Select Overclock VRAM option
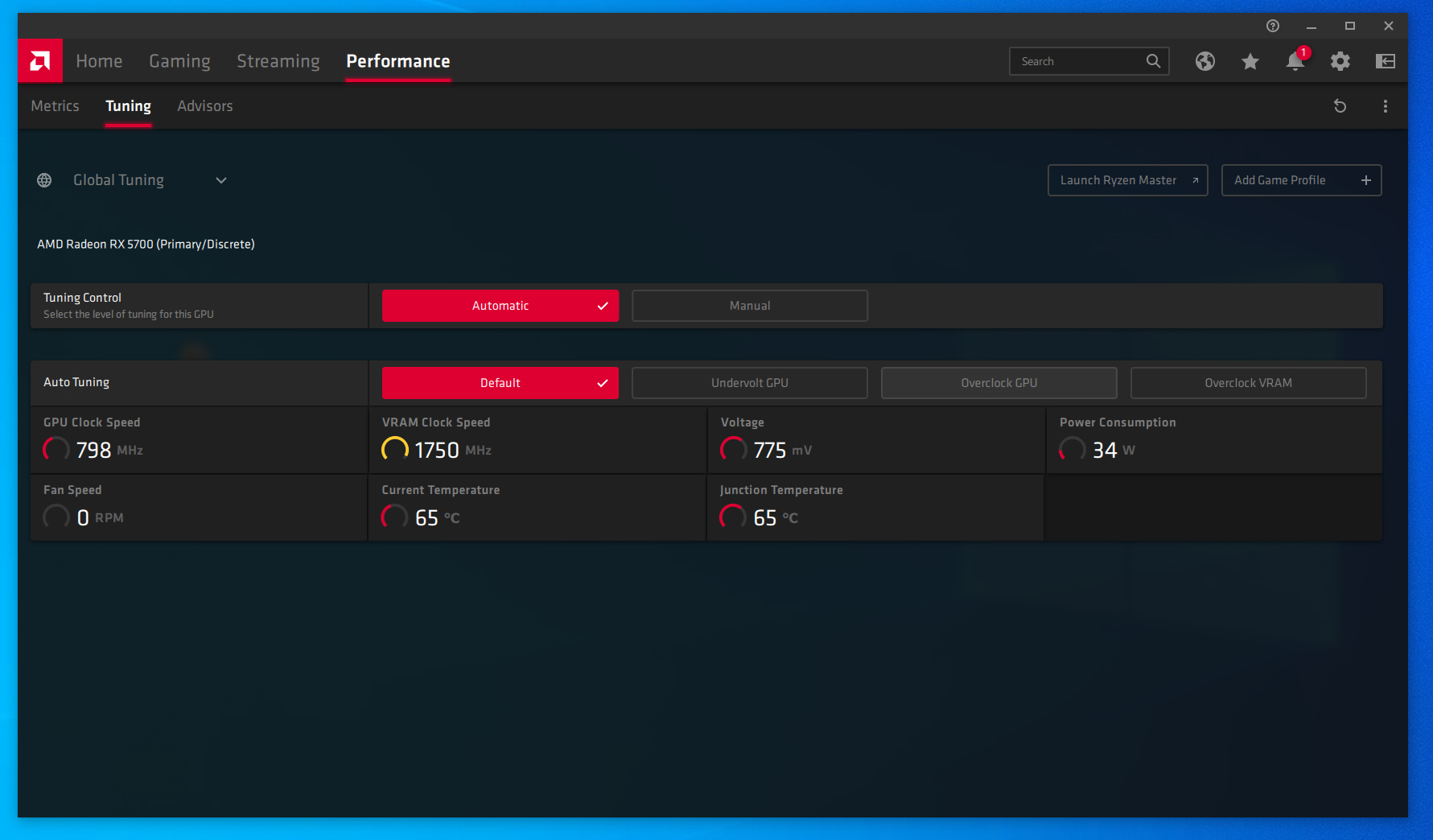The image size is (1433, 840). 1248,383
